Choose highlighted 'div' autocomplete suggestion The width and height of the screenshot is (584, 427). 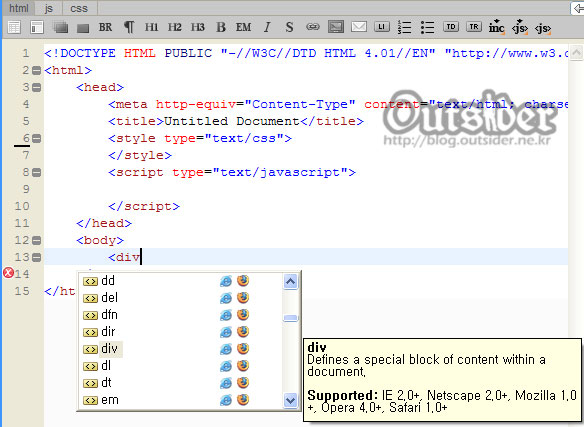(180, 349)
